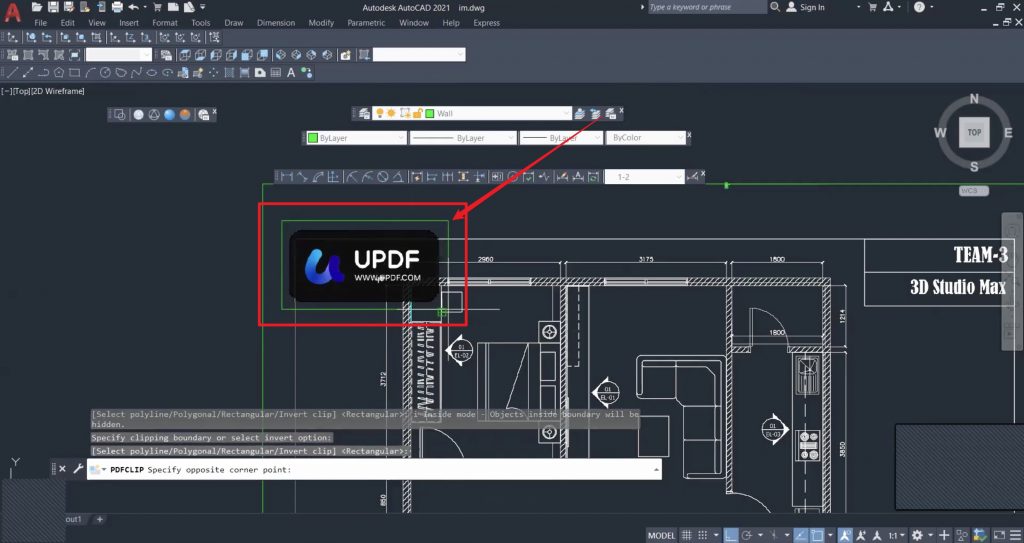Click the MODEL space button in status bar
The height and width of the screenshot is (543, 1024).
(x=661, y=535)
